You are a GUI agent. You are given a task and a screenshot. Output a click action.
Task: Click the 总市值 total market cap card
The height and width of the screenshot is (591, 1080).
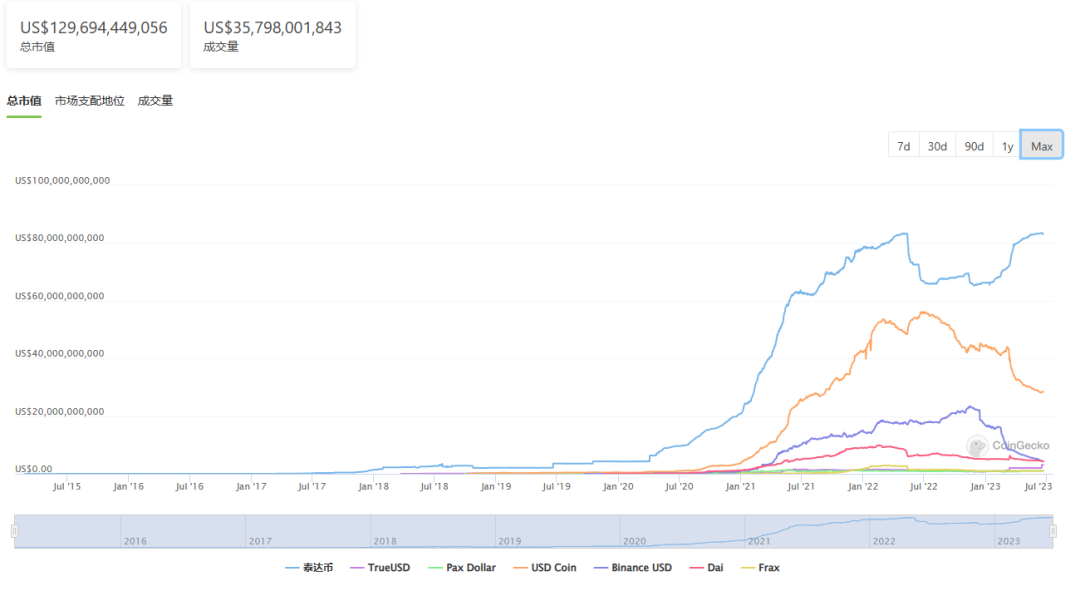pos(93,35)
